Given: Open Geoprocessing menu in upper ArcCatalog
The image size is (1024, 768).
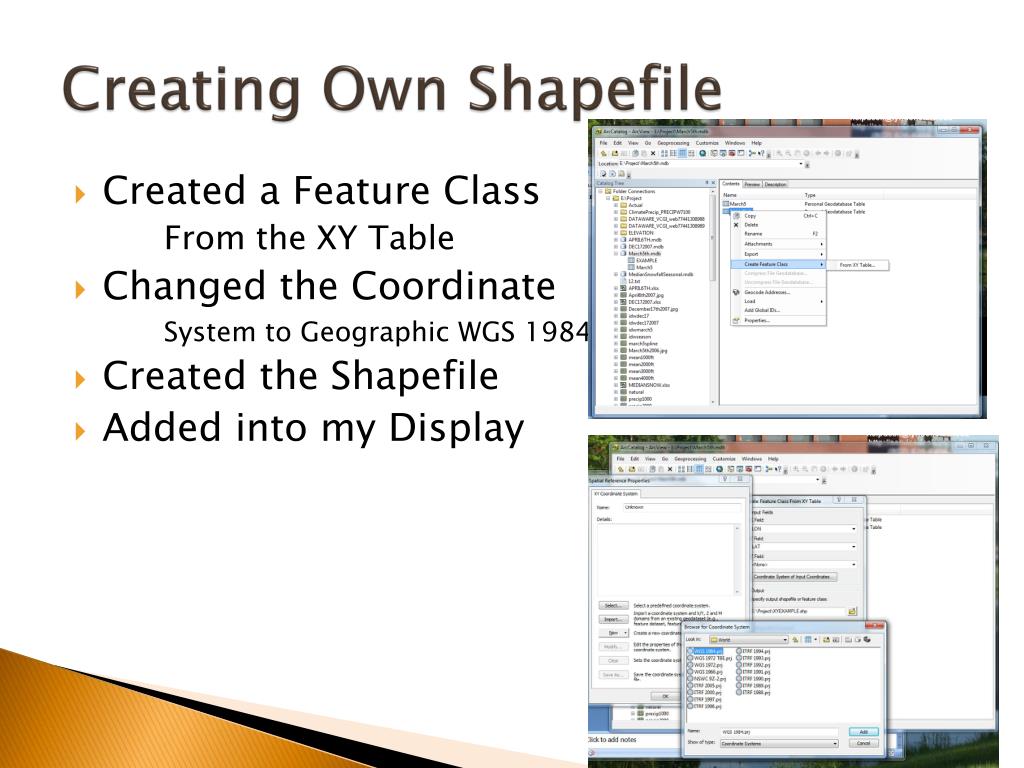Looking at the screenshot, I should [673, 143].
